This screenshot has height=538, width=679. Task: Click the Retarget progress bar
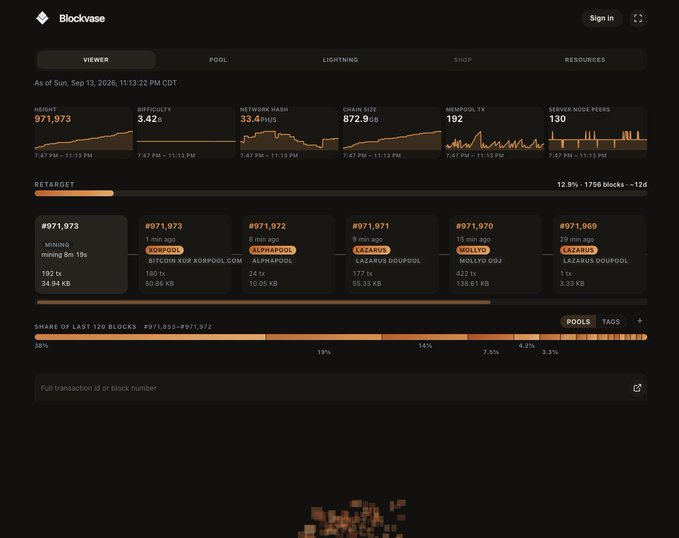pyautogui.click(x=341, y=193)
